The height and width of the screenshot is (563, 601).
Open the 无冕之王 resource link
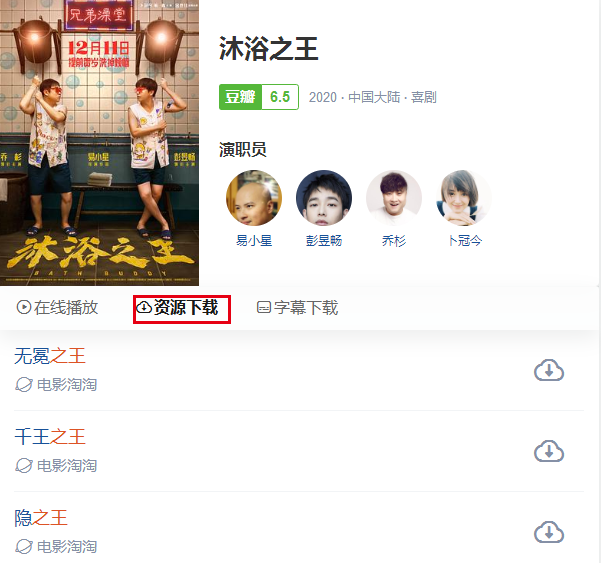click(x=50, y=356)
